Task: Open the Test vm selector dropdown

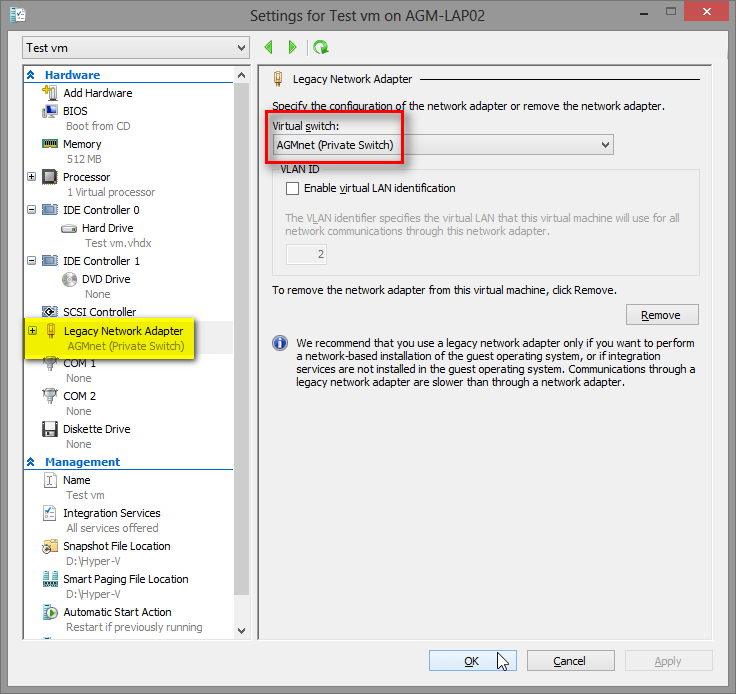Action: point(136,48)
